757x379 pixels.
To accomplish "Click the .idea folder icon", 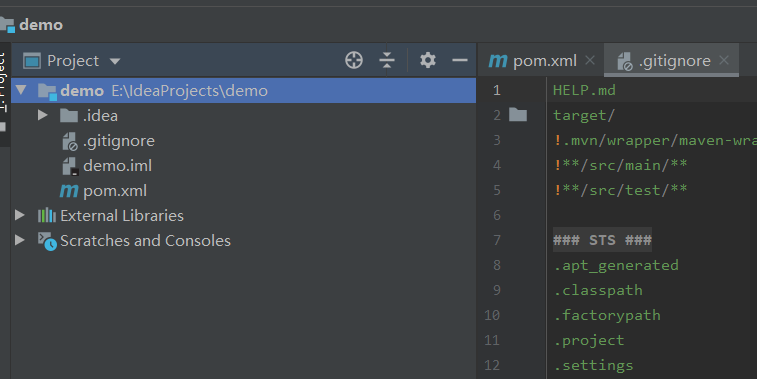I will point(69,115).
